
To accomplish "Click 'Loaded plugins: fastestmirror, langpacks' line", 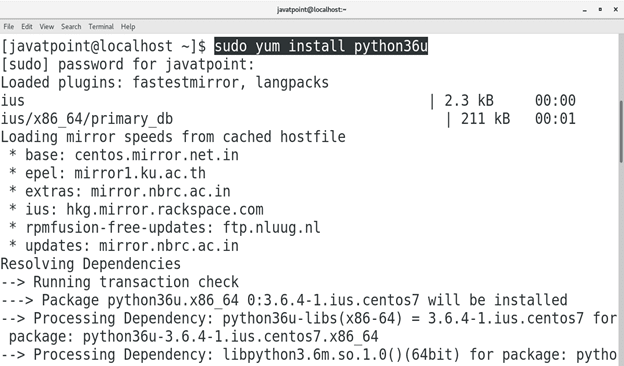I will [x=165, y=82].
